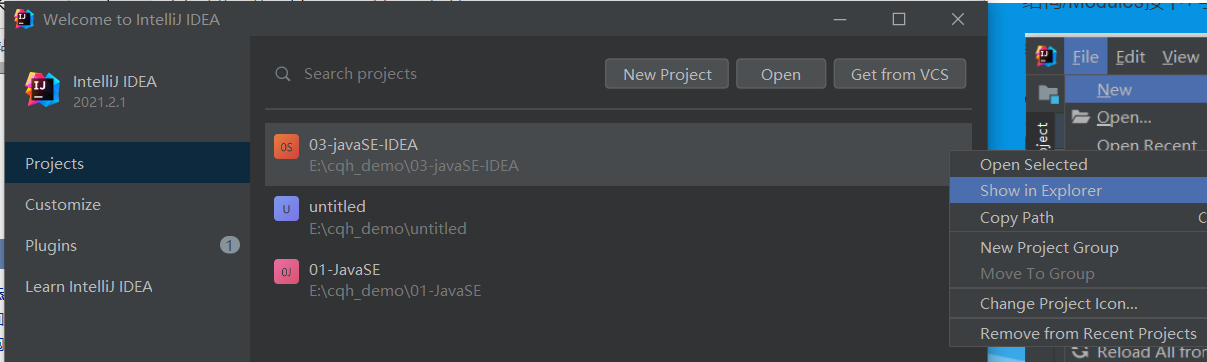This screenshot has height=362, width=1207.
Task: Click the folder icon beside Open menu item
Action: (x=1081, y=117)
